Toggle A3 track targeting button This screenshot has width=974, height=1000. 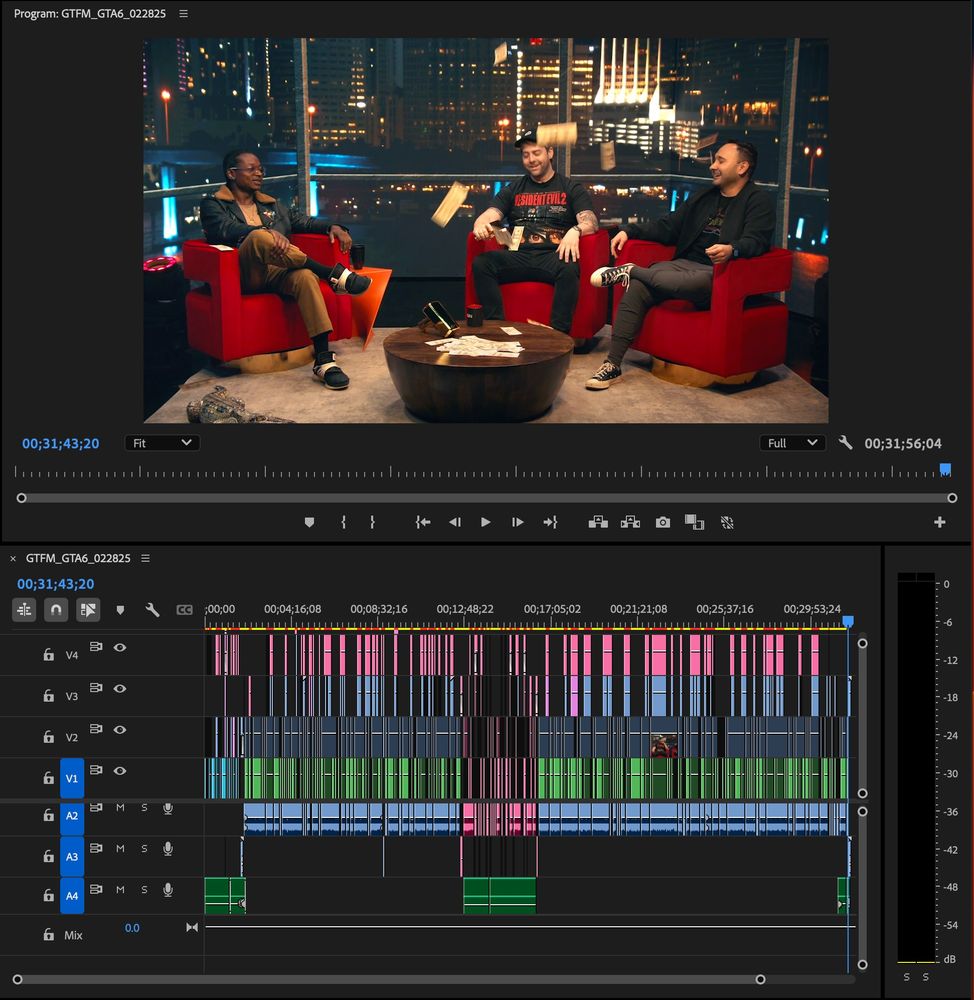pyautogui.click(x=72, y=857)
